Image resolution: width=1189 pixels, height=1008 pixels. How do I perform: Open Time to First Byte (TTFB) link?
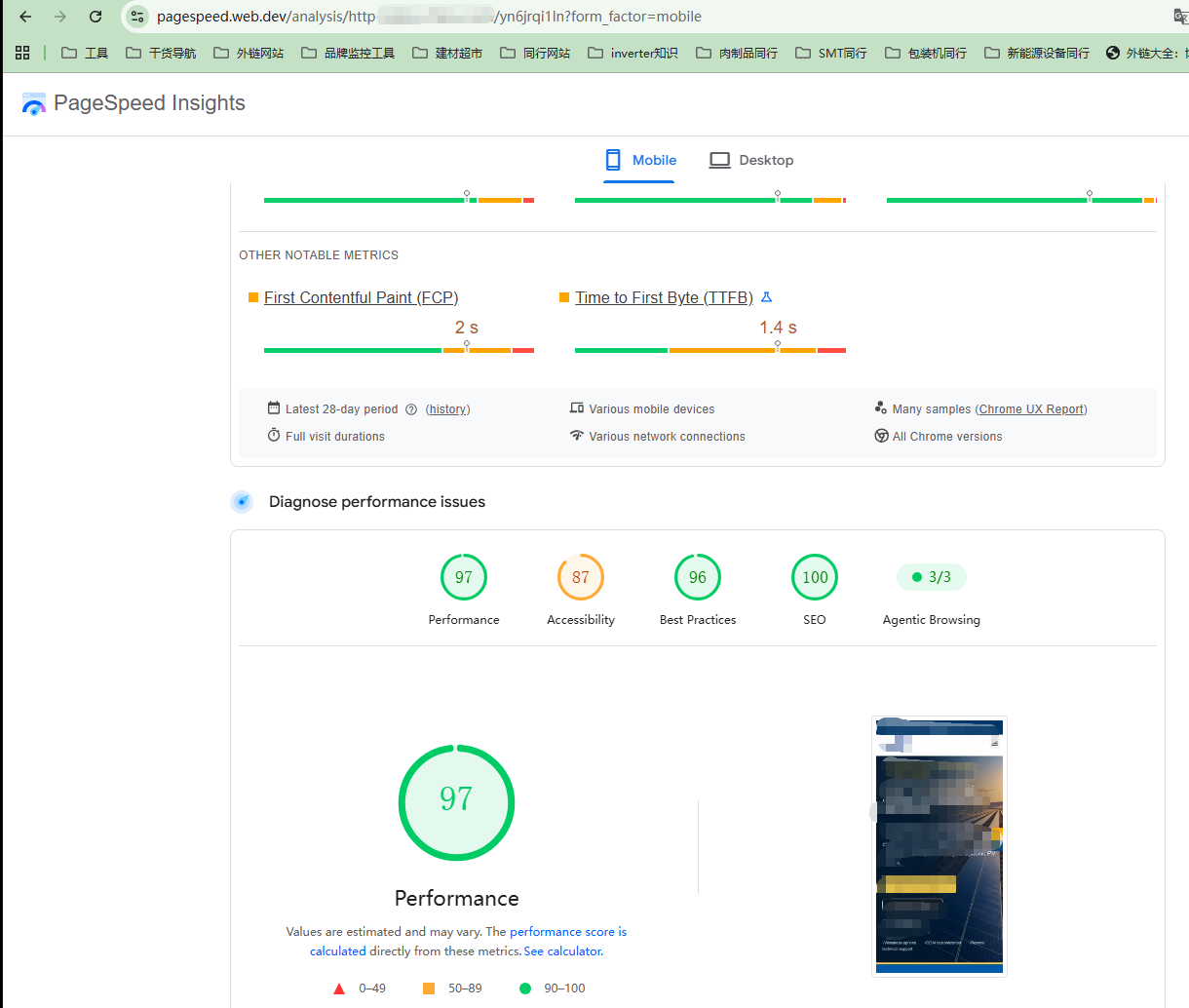(664, 297)
